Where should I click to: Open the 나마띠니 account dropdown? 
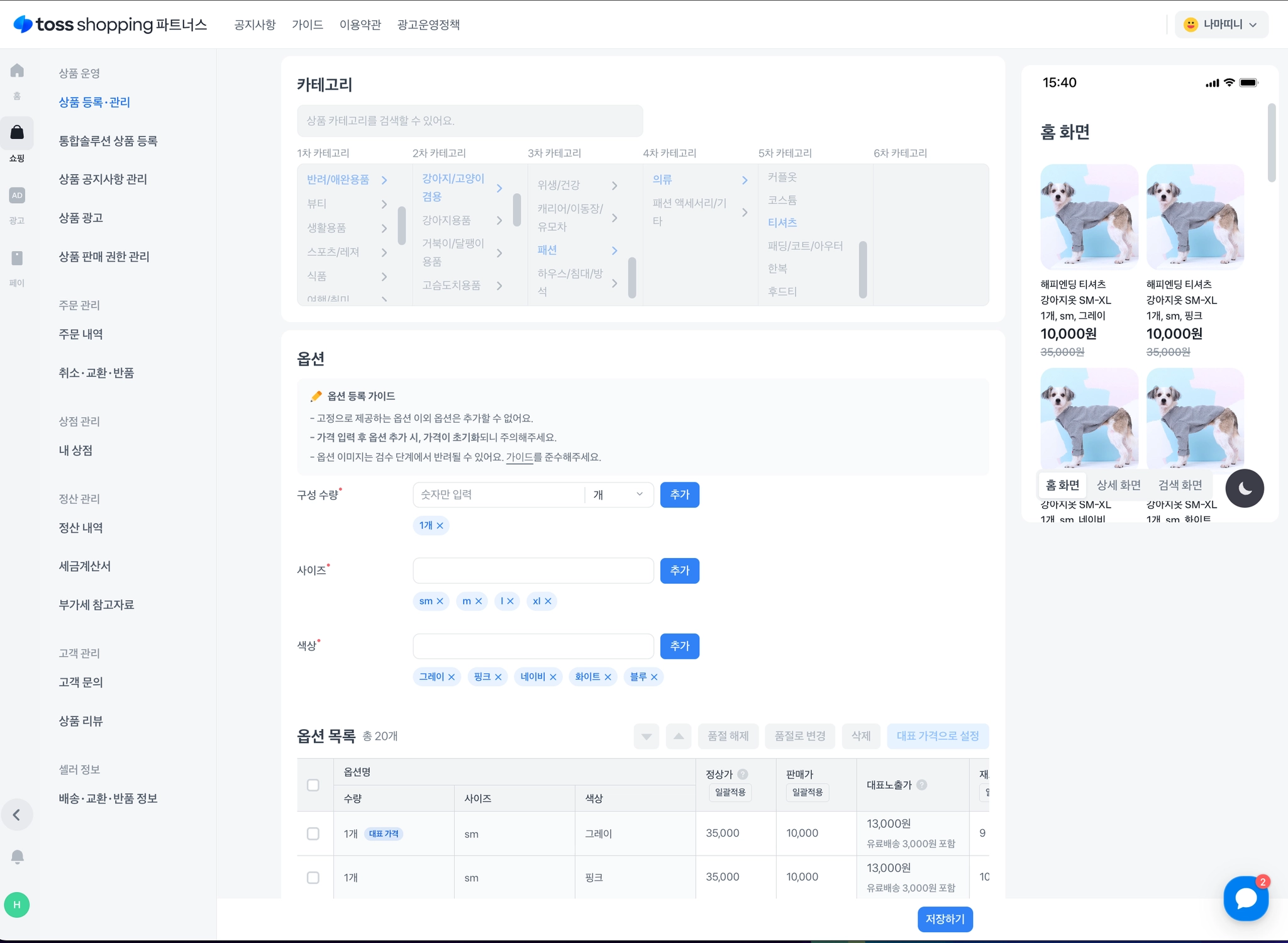point(1221,25)
